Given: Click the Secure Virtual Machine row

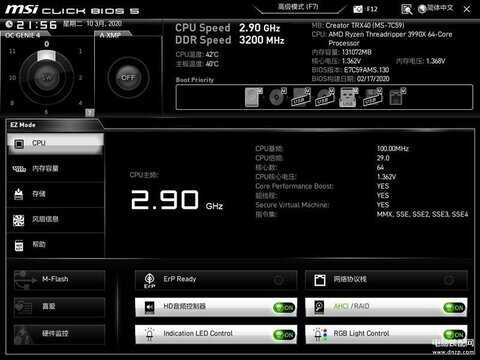Looking at the screenshot, I should (322, 205).
